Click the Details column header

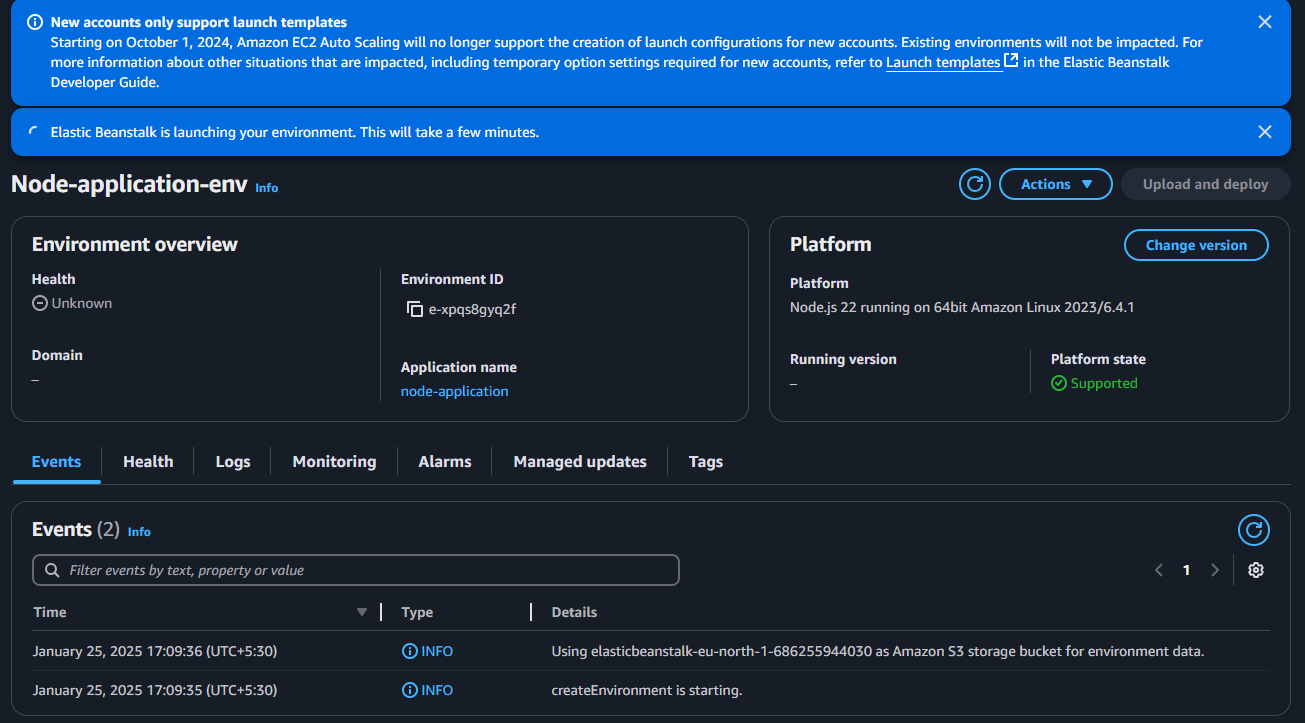pos(574,612)
